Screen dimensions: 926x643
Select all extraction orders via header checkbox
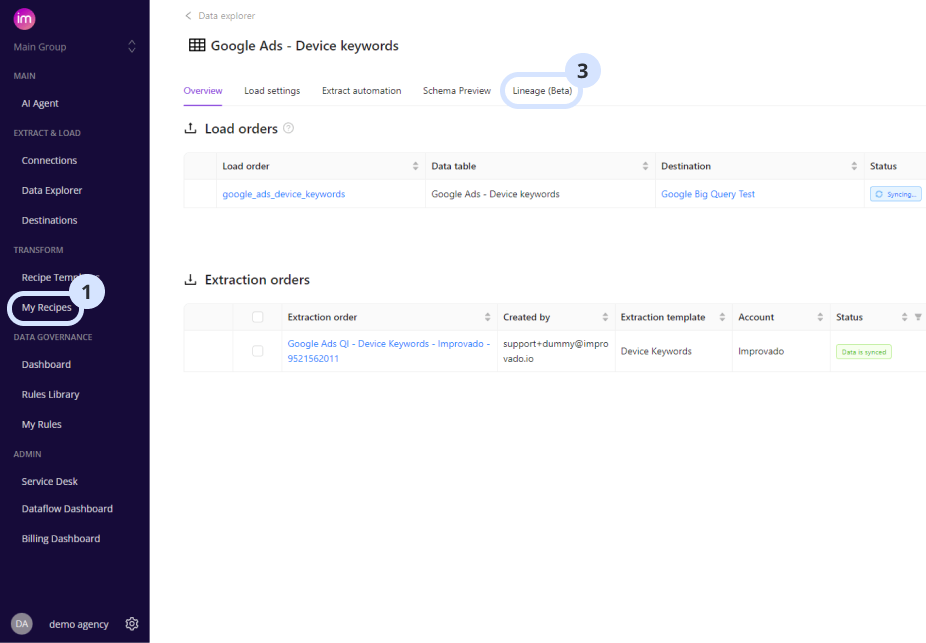[x=257, y=317]
